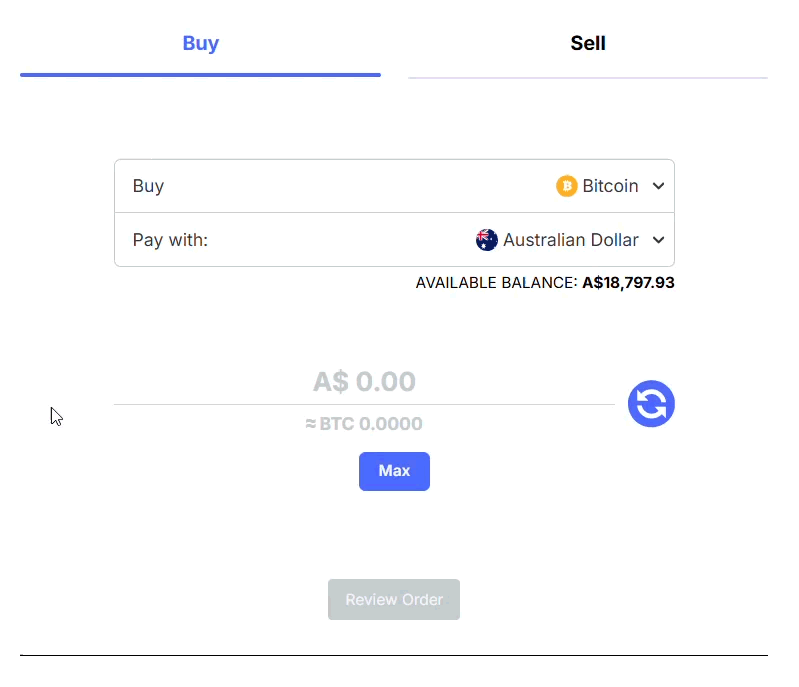Open the Australian Dollar currency dropdown
Viewport: 799px width, 687px height.
click(x=570, y=240)
